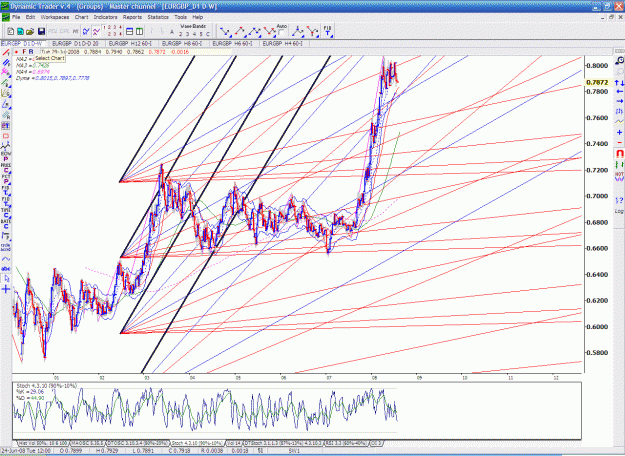Switch to Vol 14 indicator tab

coord(234,443)
